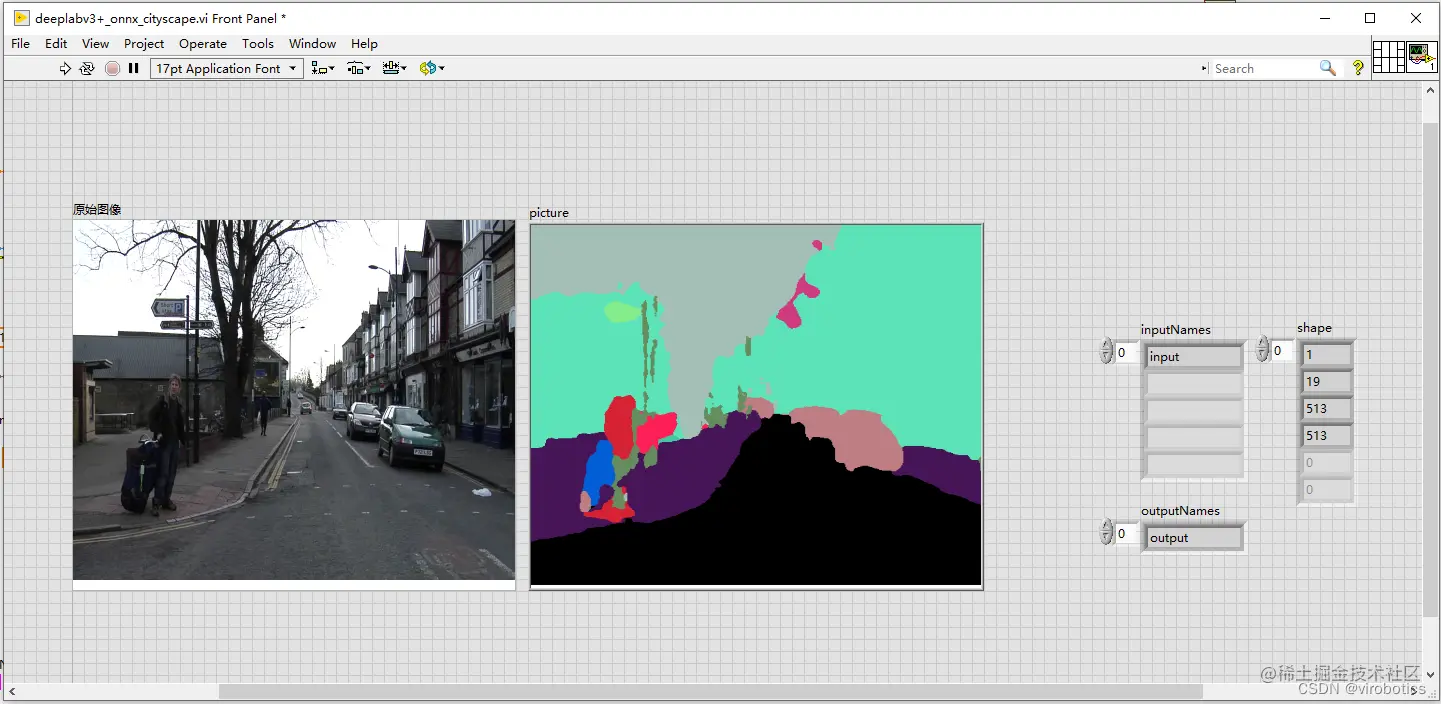Viewport: 1441px width, 704px height.
Task: Click the original street photo image
Action: click(294, 400)
